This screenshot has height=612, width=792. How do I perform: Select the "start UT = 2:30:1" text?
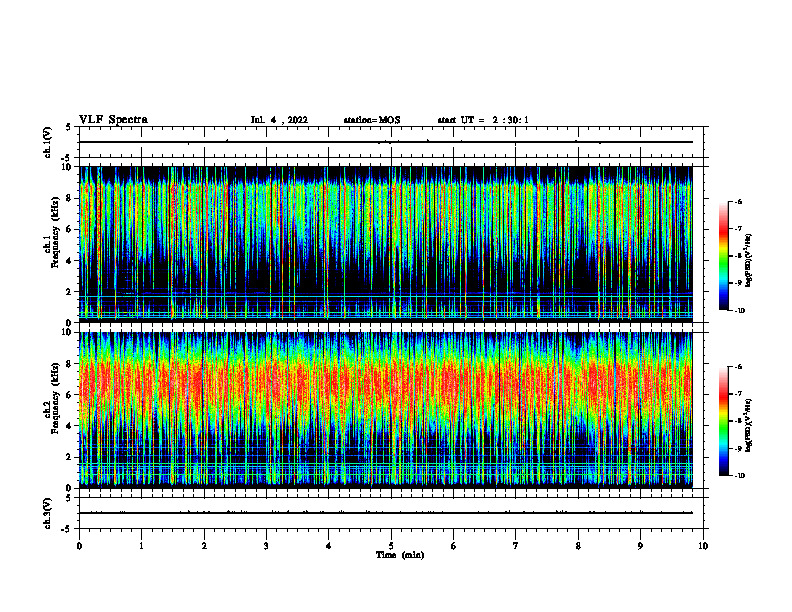pos(483,120)
